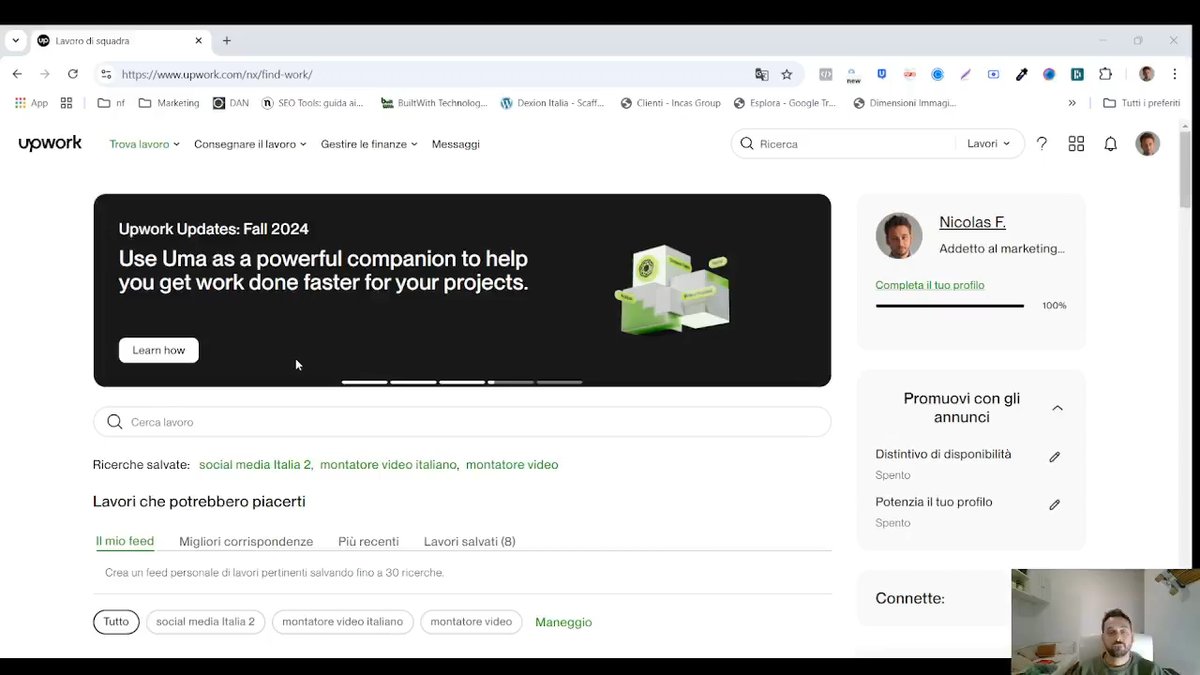Image resolution: width=1200 pixels, height=675 pixels.
Task: Select the montatore video filter chip
Action: coord(471,622)
